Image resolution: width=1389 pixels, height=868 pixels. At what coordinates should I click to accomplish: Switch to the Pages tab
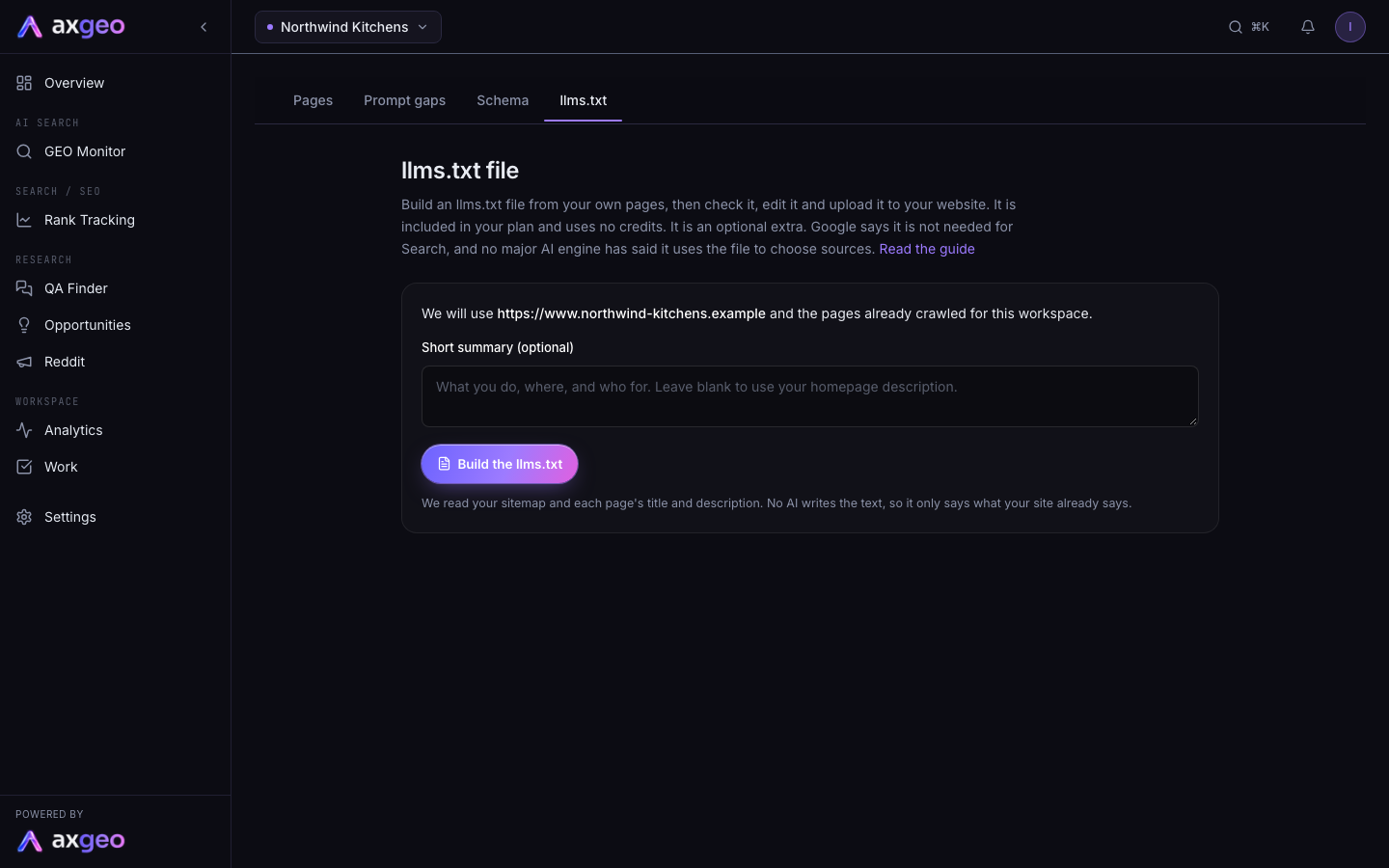[x=313, y=100]
